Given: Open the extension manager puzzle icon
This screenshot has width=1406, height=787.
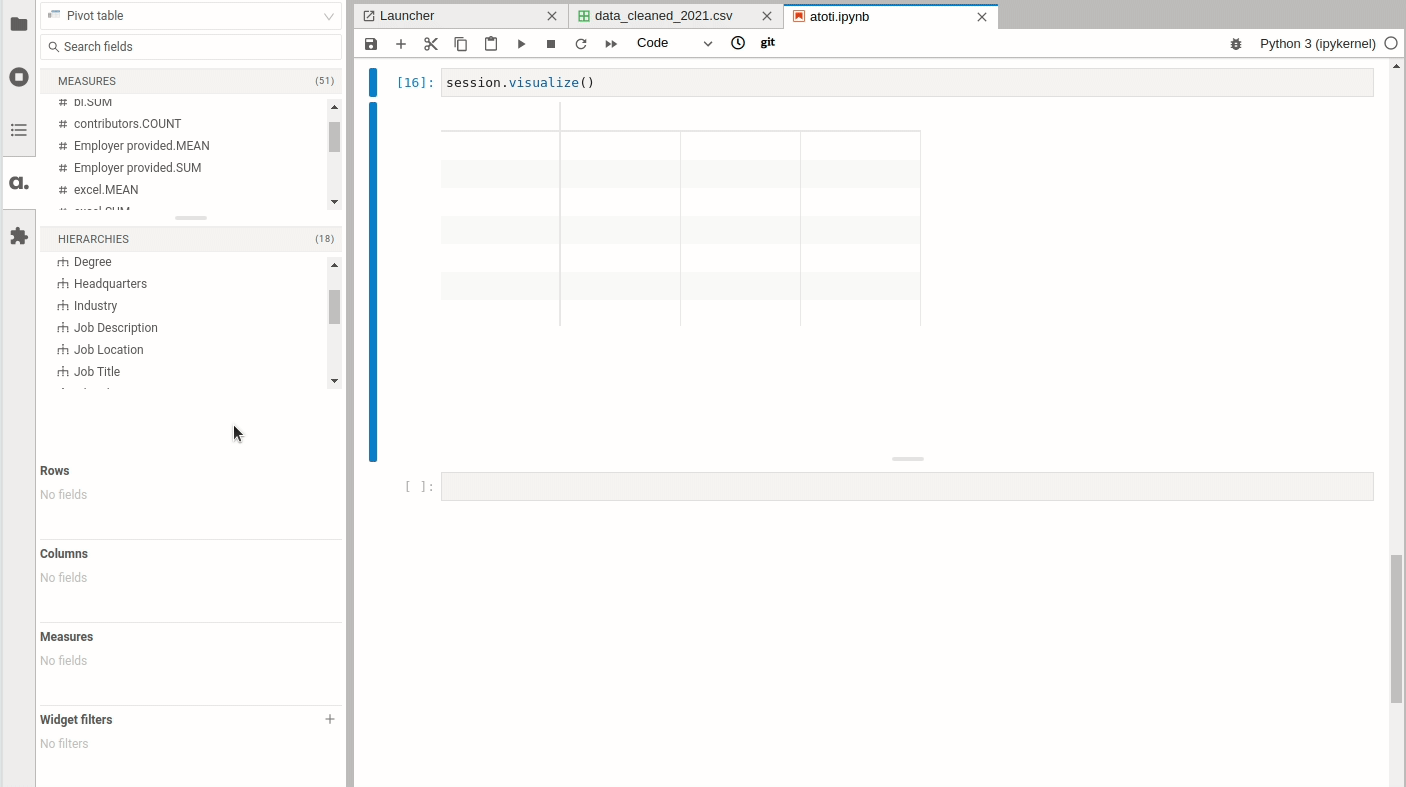Looking at the screenshot, I should pos(18,236).
